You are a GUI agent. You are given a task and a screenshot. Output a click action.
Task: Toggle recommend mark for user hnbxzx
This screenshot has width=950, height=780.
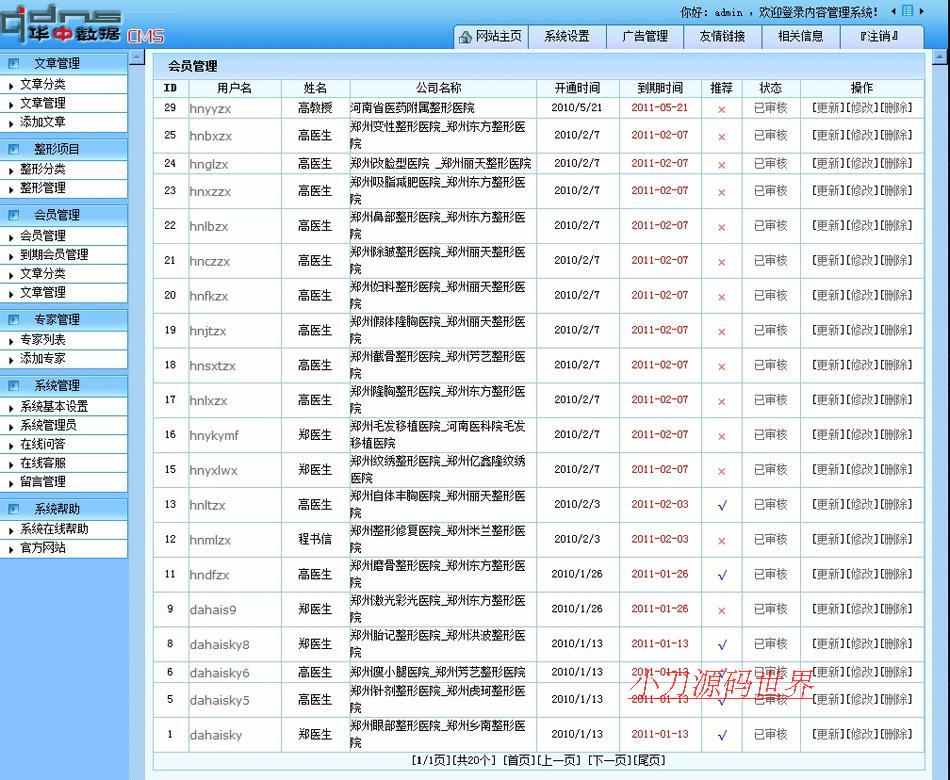tap(722, 137)
